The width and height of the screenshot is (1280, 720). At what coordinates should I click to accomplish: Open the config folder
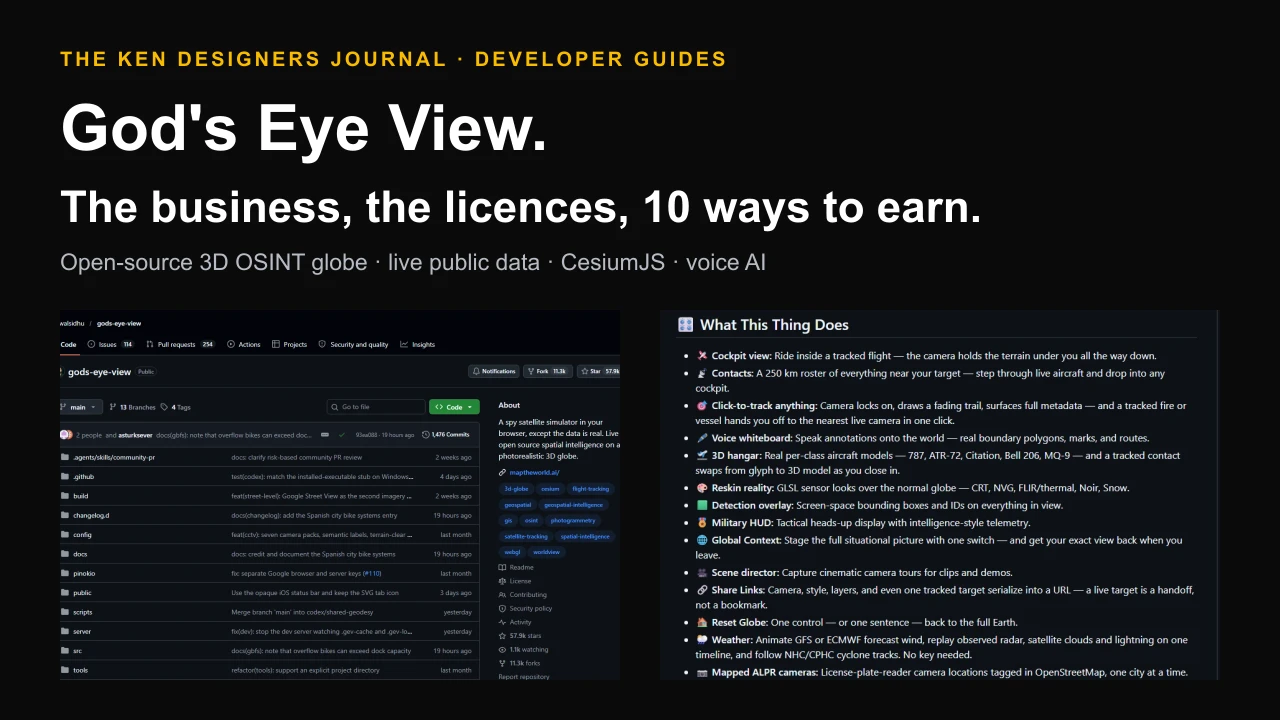click(x=82, y=535)
